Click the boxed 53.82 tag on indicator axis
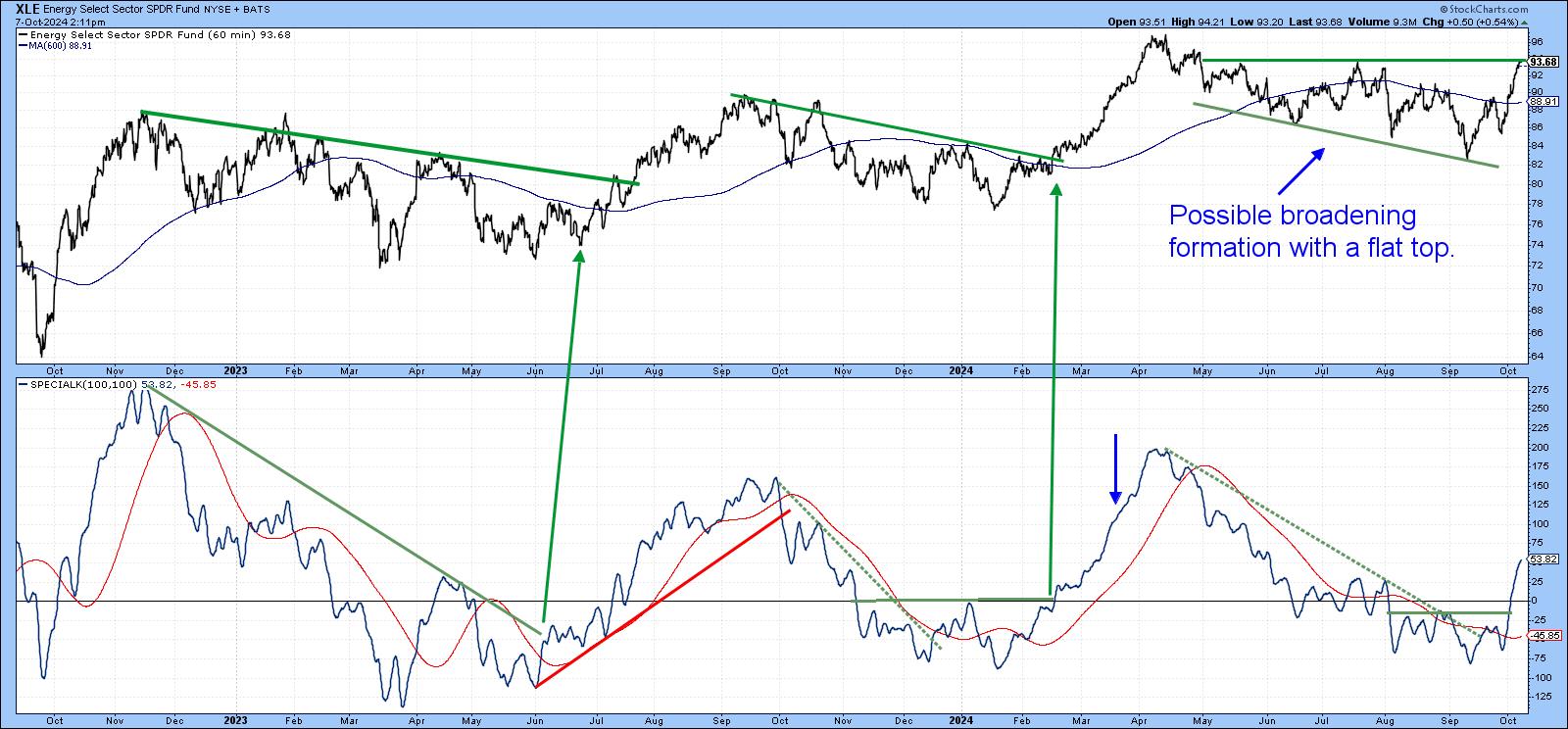The height and width of the screenshot is (729, 1568). coord(1543,559)
